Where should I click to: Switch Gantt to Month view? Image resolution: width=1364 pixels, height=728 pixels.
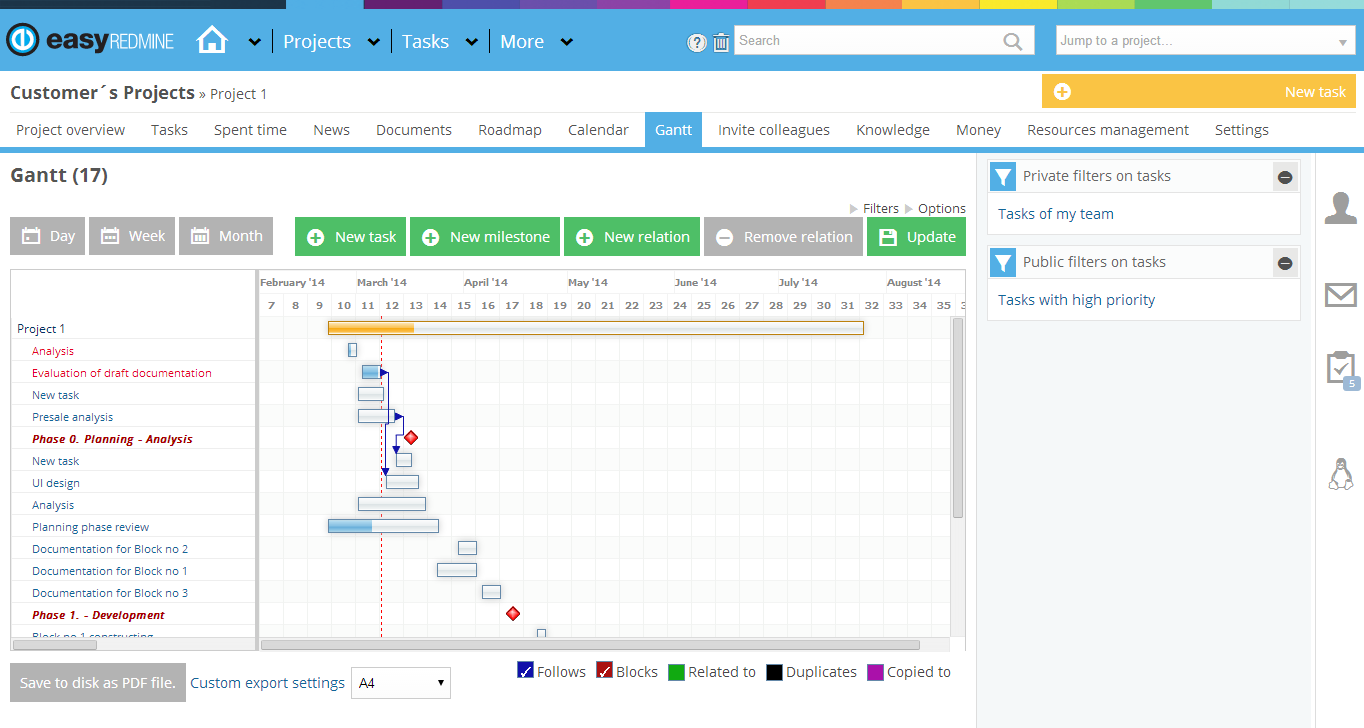click(x=226, y=236)
